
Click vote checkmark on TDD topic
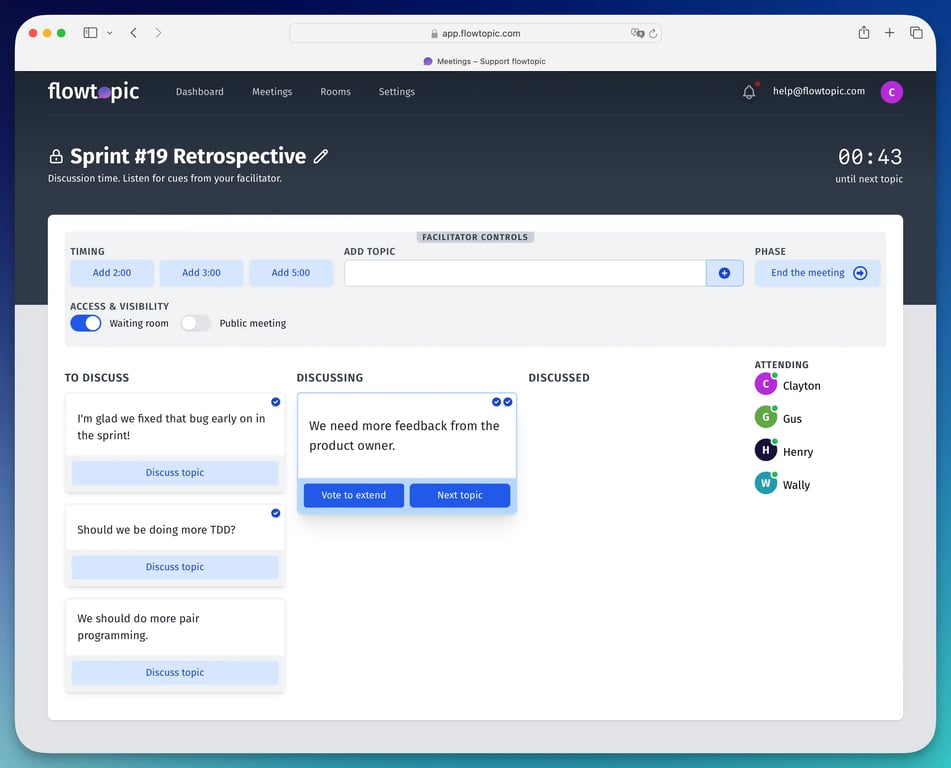coord(275,513)
